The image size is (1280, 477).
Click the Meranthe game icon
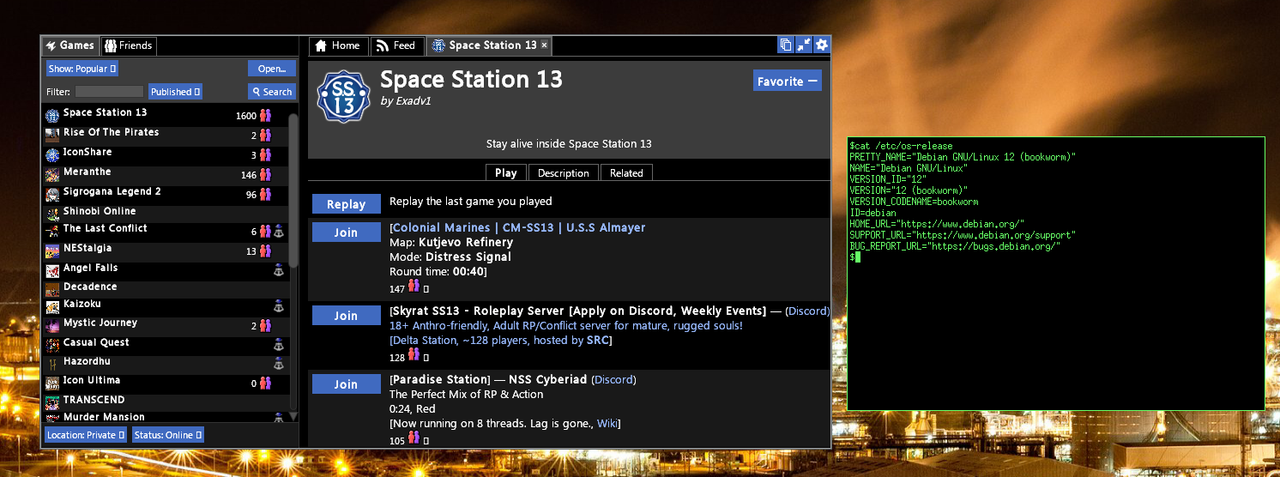point(52,174)
